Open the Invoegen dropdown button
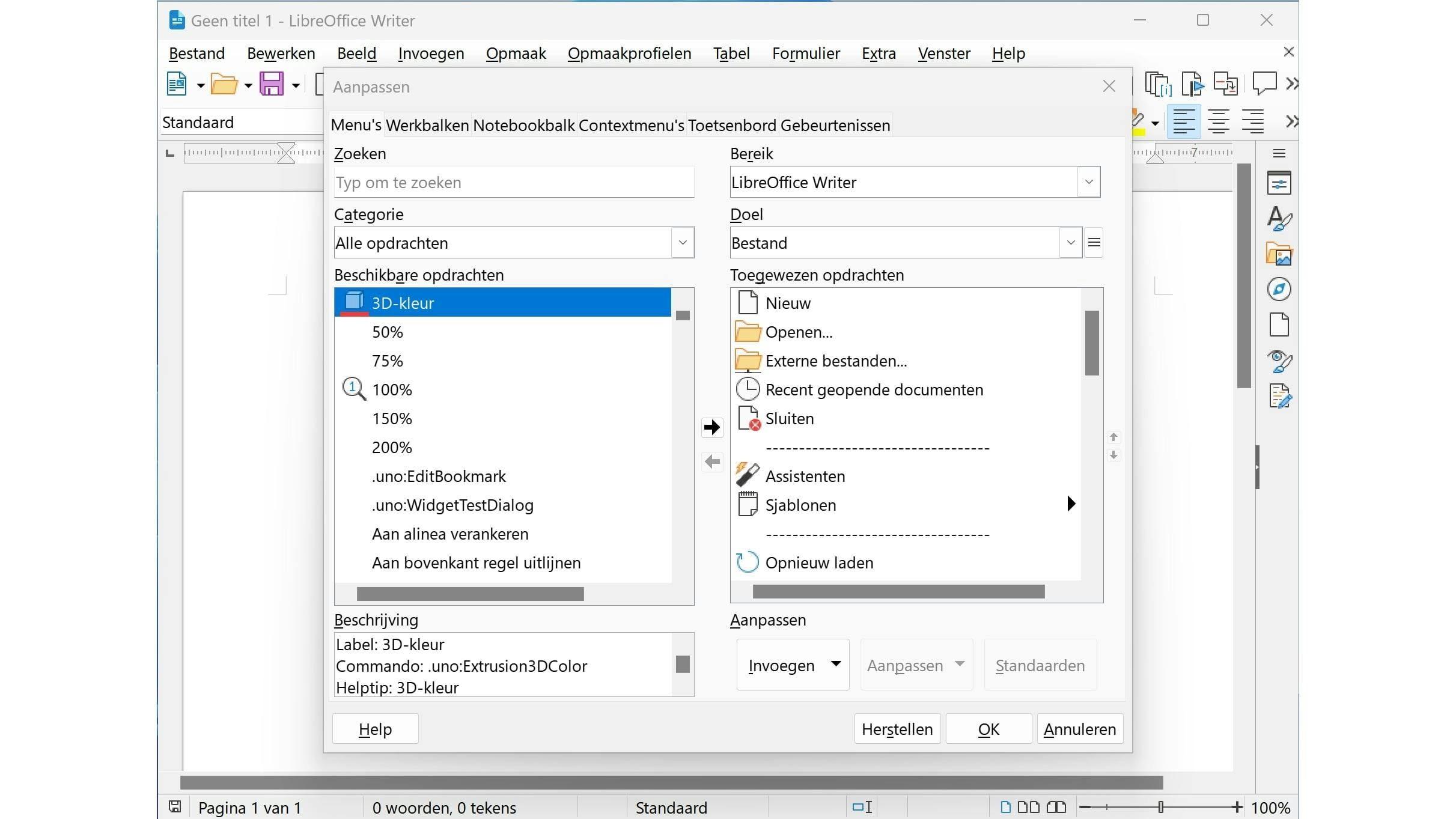Screen dimensions: 1456x819 click(x=793, y=665)
